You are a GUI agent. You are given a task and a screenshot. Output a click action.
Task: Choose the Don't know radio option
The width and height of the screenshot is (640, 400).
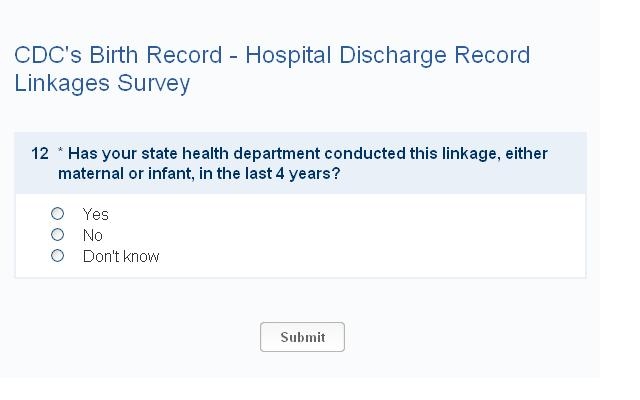click(x=58, y=256)
